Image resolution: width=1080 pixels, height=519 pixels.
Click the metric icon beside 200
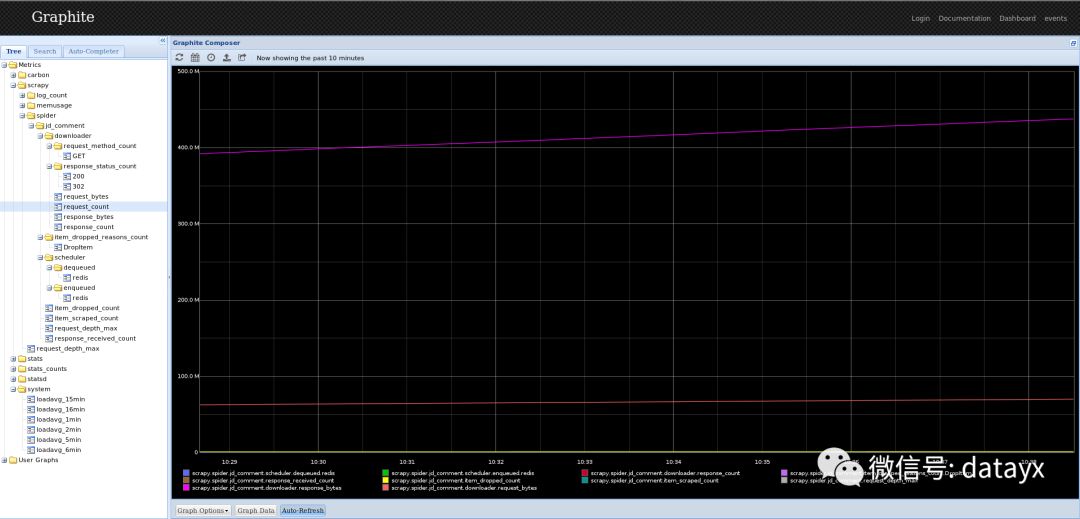pyautogui.click(x=67, y=176)
